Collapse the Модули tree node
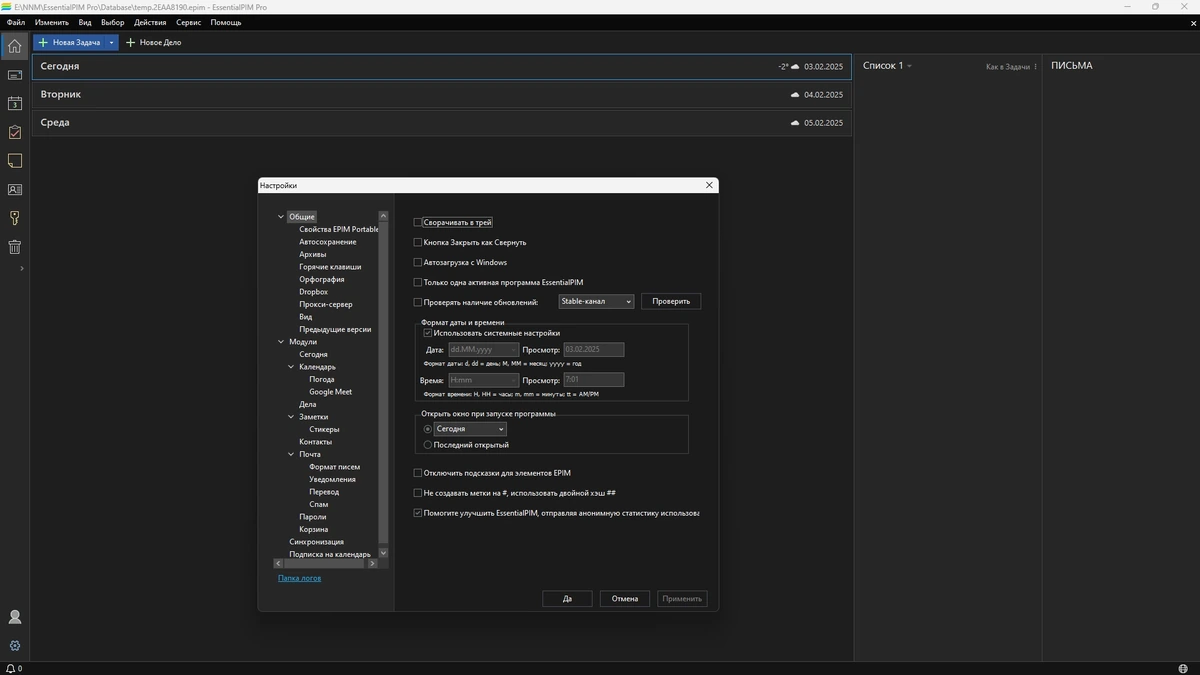 point(281,342)
